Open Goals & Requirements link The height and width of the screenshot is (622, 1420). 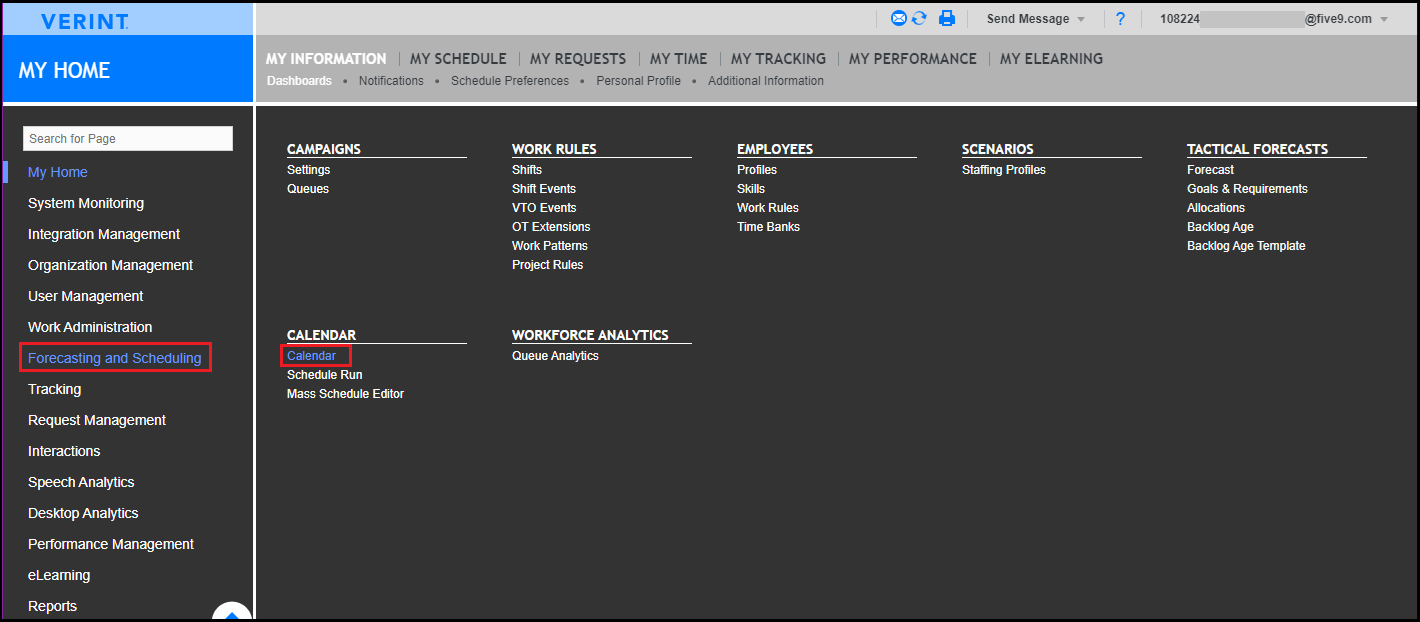(x=1247, y=189)
